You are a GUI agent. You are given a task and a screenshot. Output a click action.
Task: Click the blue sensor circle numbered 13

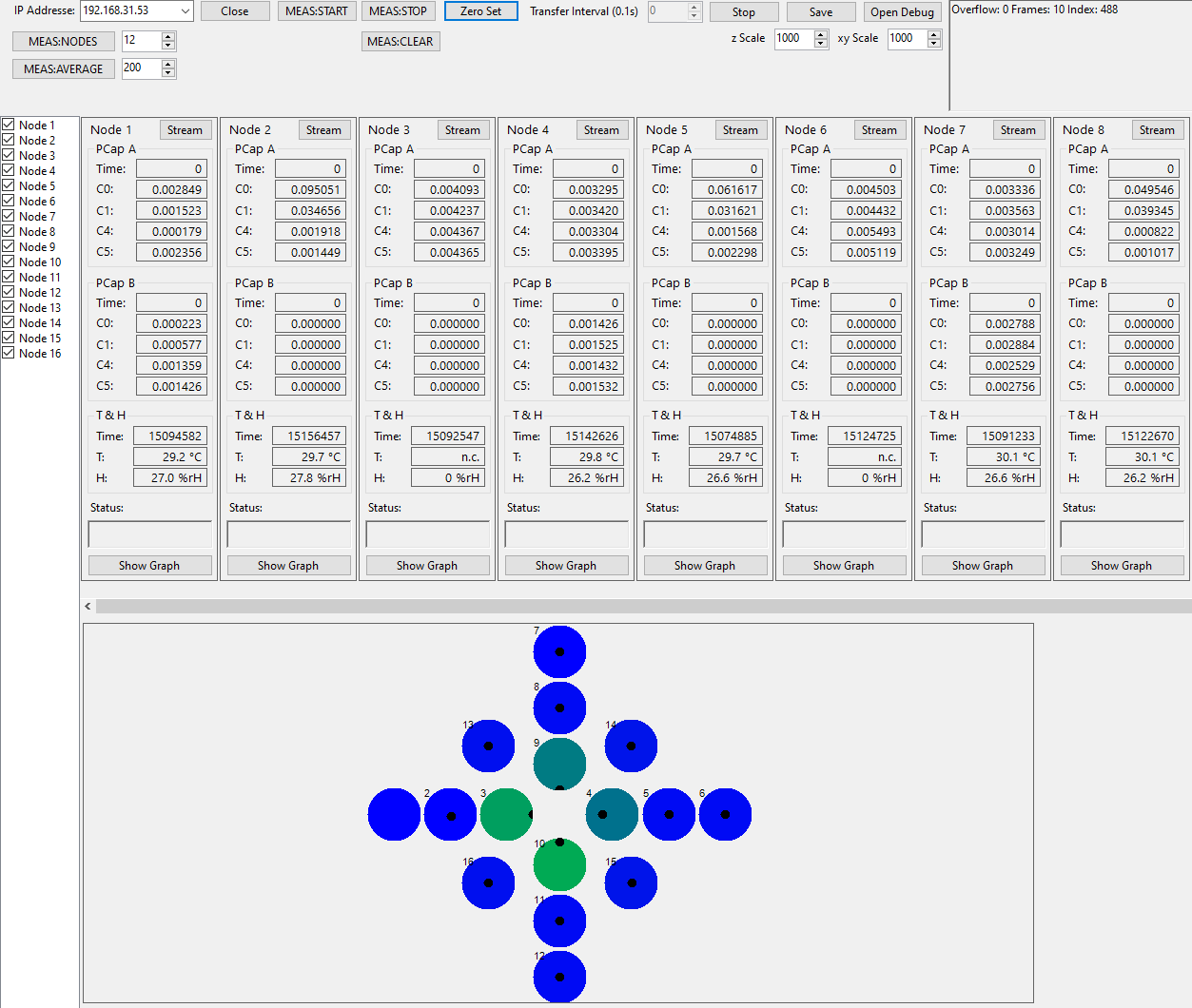point(488,746)
